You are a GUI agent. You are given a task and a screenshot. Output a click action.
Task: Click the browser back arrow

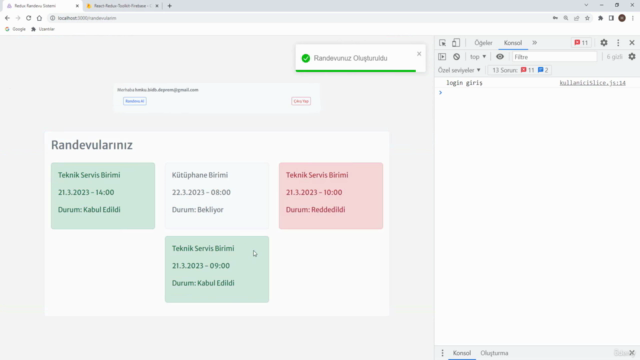coord(7,18)
